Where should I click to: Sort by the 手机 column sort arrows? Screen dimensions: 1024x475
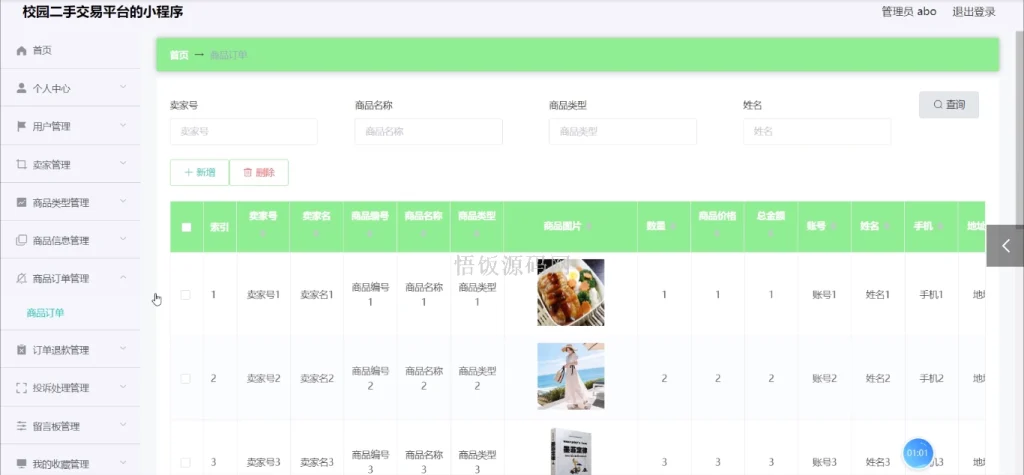click(939, 226)
